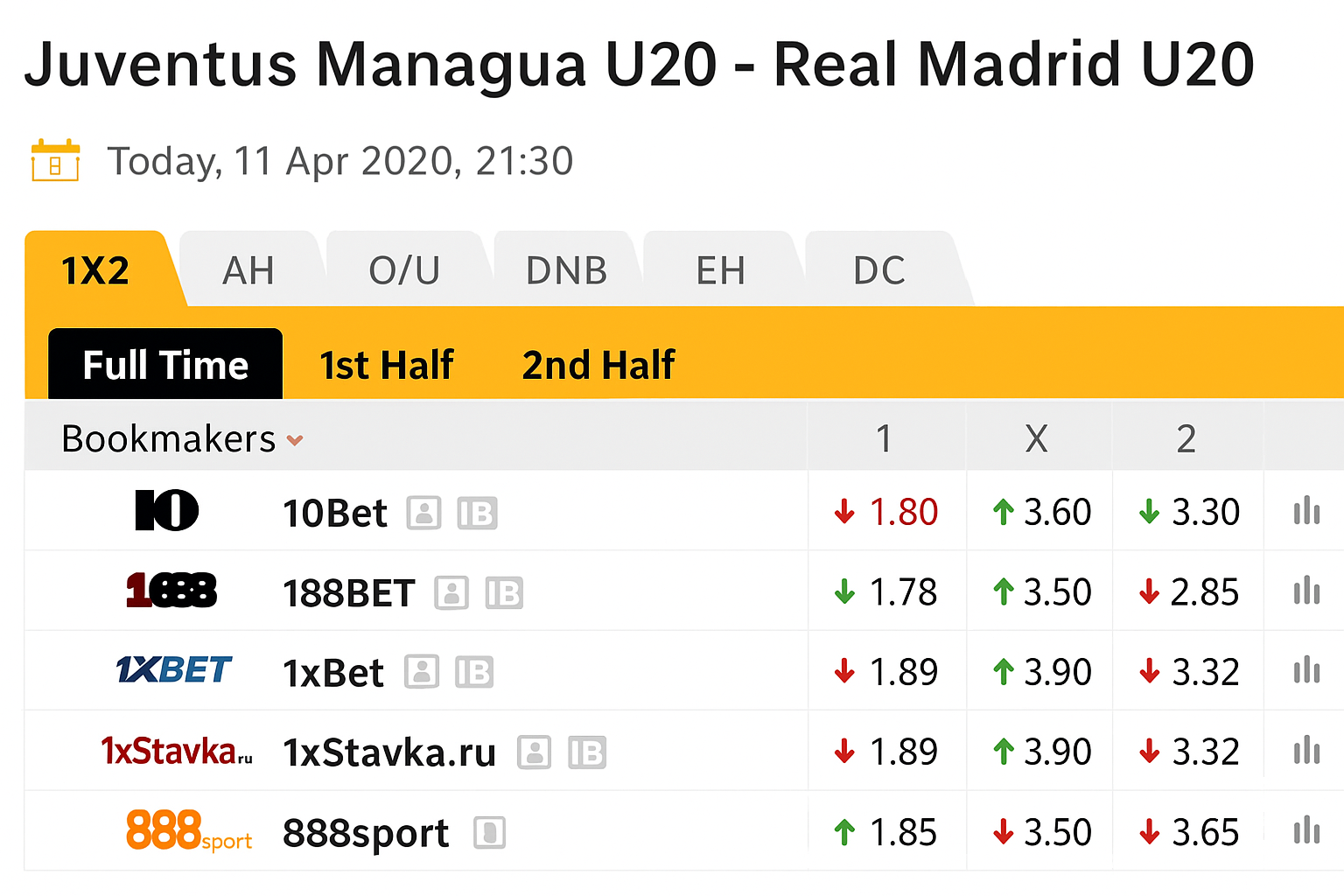Click the 10Bet bookmaker logo
Viewport: 1344px width, 896px height.
(x=167, y=511)
